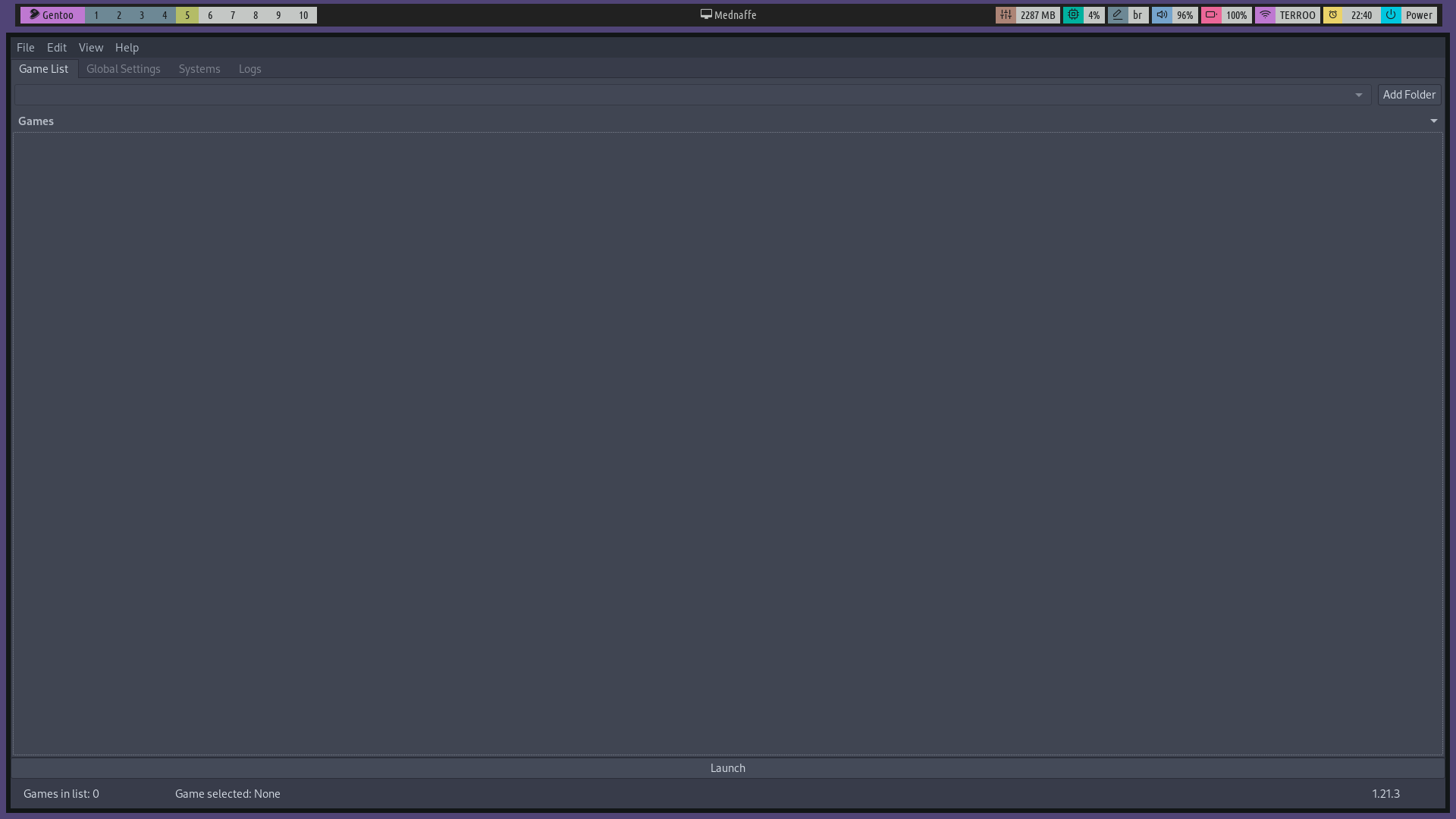Open the Edit menu
The width and height of the screenshot is (1456, 819).
pos(57,47)
